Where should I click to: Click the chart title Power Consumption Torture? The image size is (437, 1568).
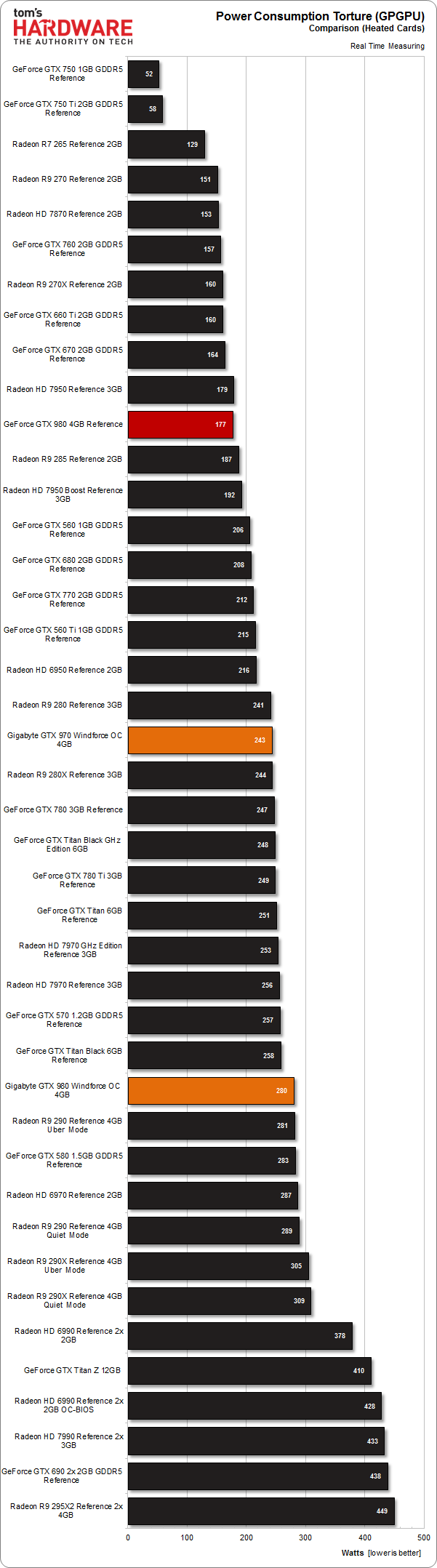click(x=320, y=16)
